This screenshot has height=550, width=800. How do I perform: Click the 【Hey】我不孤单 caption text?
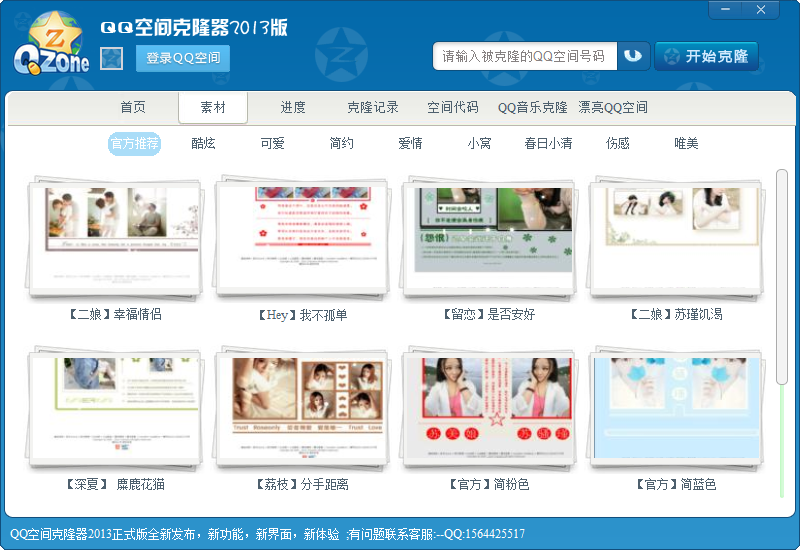(x=302, y=315)
